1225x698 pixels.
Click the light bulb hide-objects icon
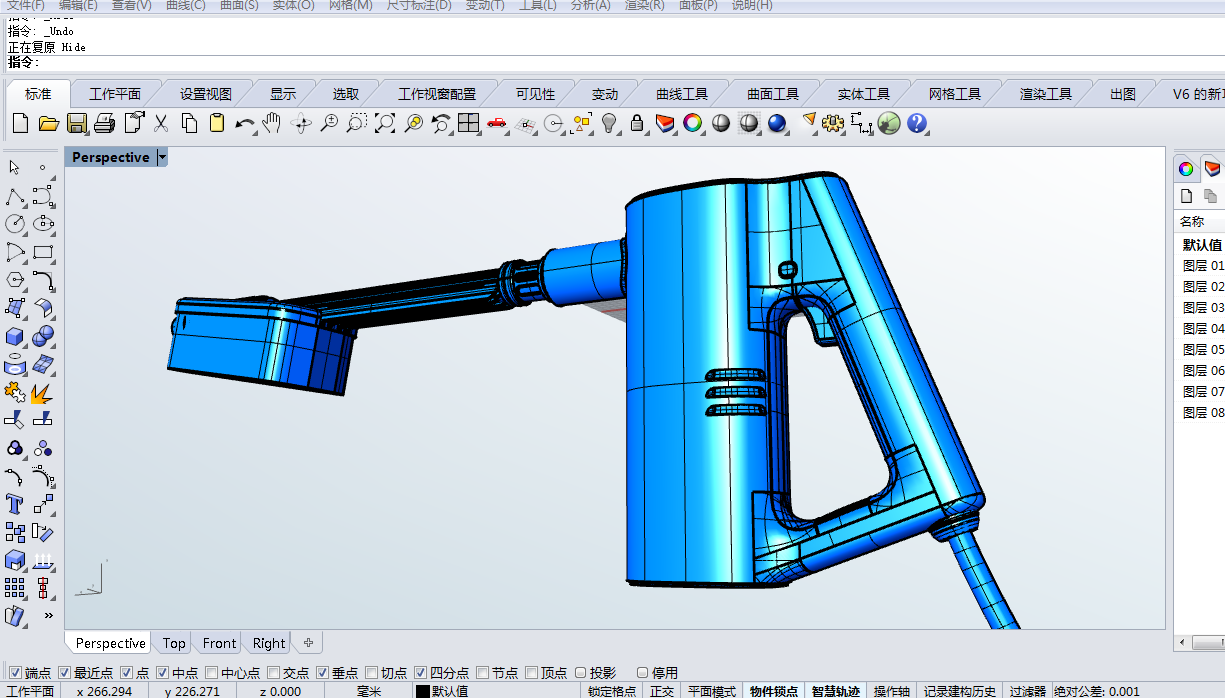pos(609,123)
